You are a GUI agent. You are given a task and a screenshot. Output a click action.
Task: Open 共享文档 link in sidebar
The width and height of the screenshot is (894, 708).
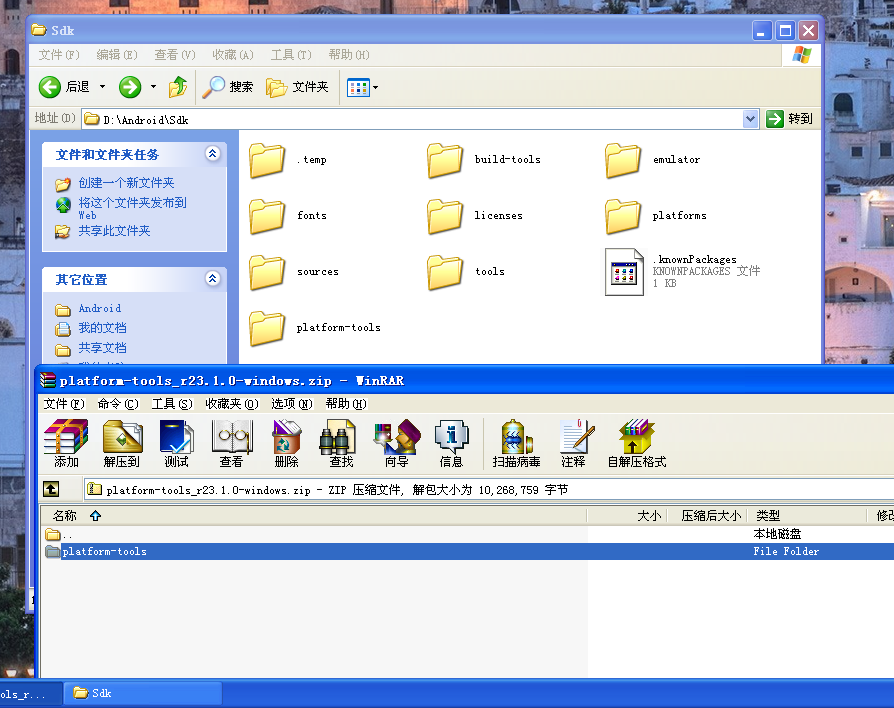(x=102, y=348)
